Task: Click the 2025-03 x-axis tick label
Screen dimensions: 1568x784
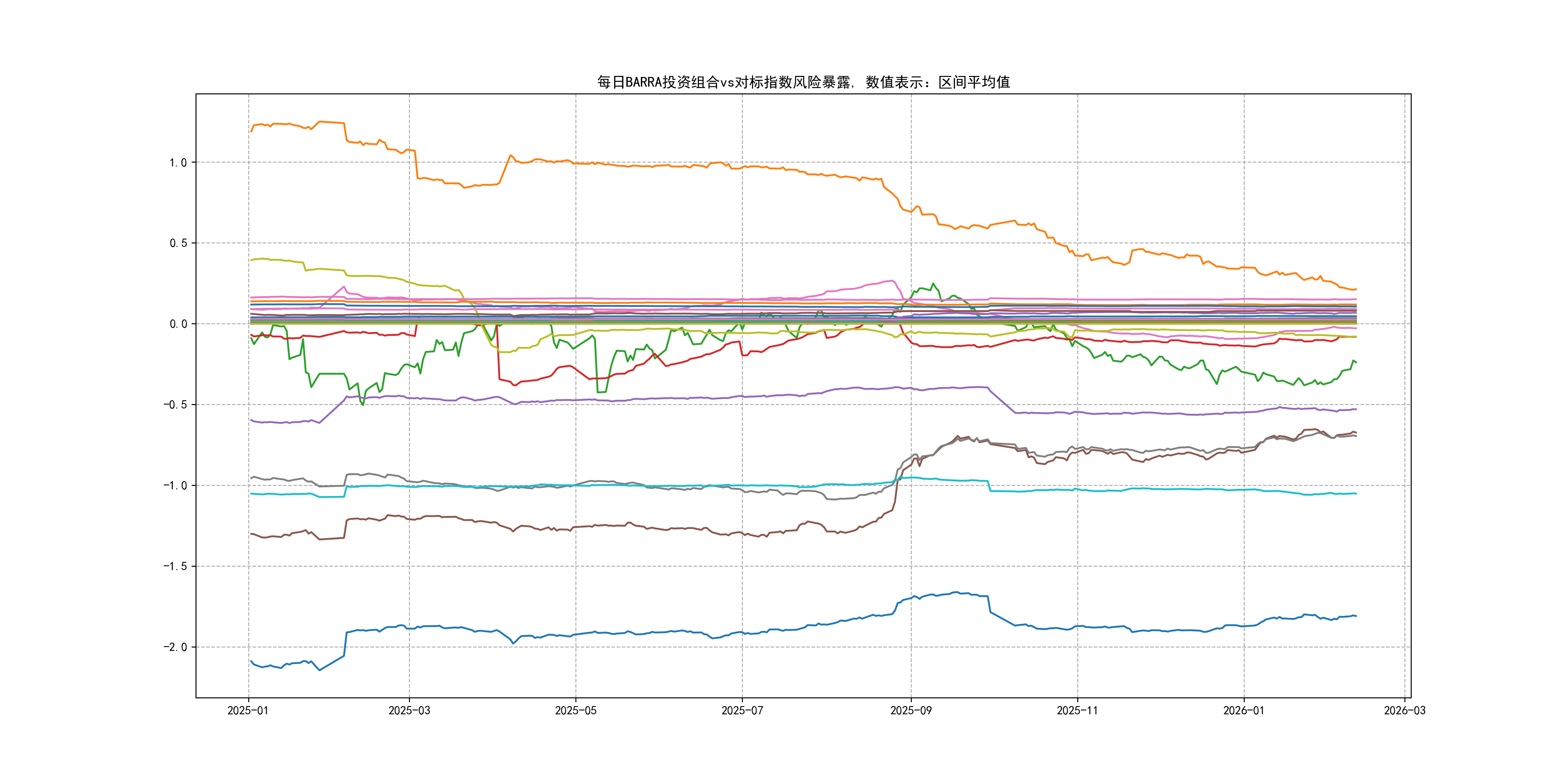Action: [x=409, y=710]
